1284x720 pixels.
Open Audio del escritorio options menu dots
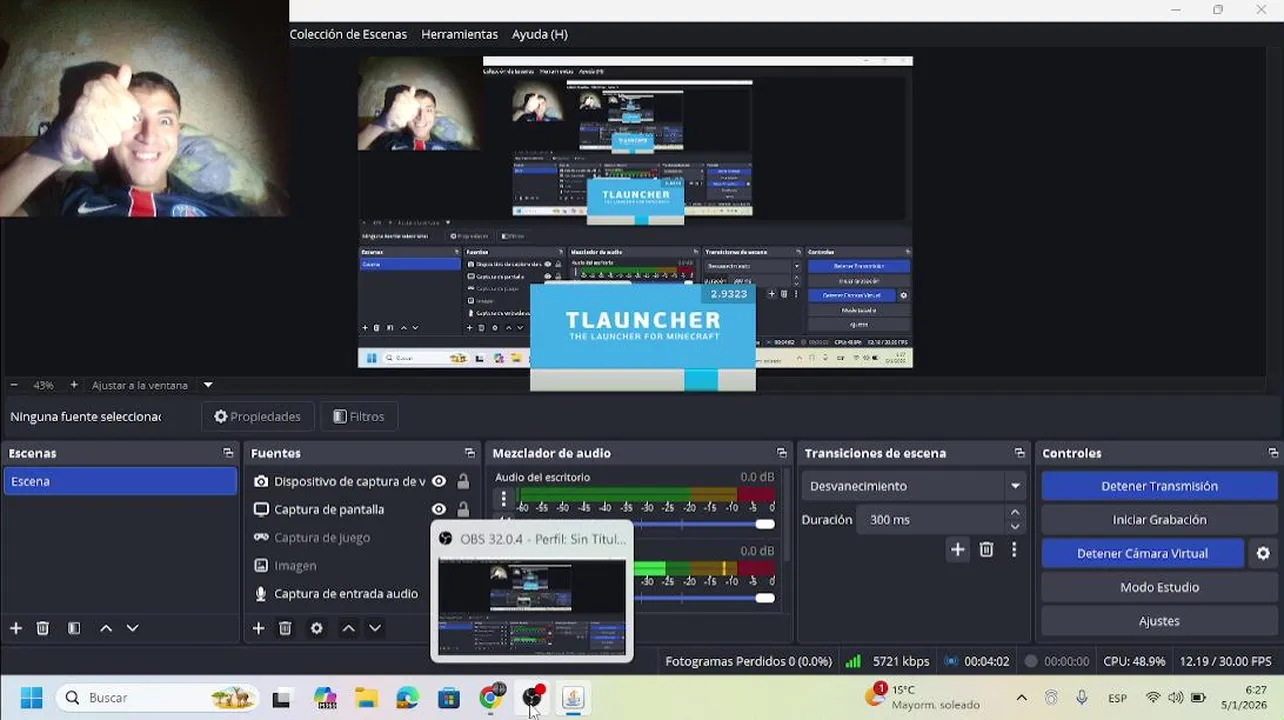[x=503, y=499]
